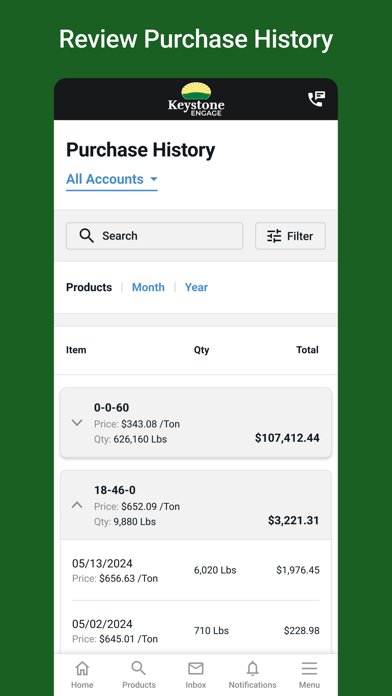This screenshot has height=696, width=392.
Task: Go to Home in bottom navigation
Action: click(82, 675)
